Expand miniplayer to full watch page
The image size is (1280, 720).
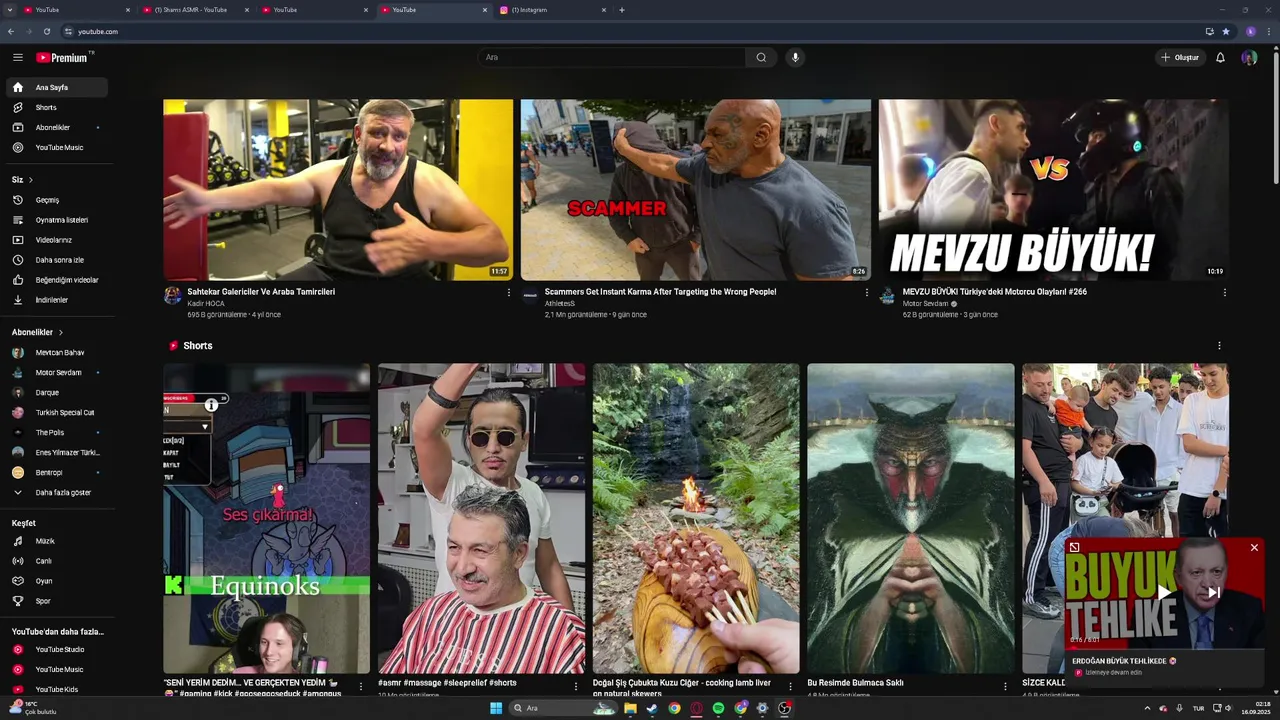1074,548
